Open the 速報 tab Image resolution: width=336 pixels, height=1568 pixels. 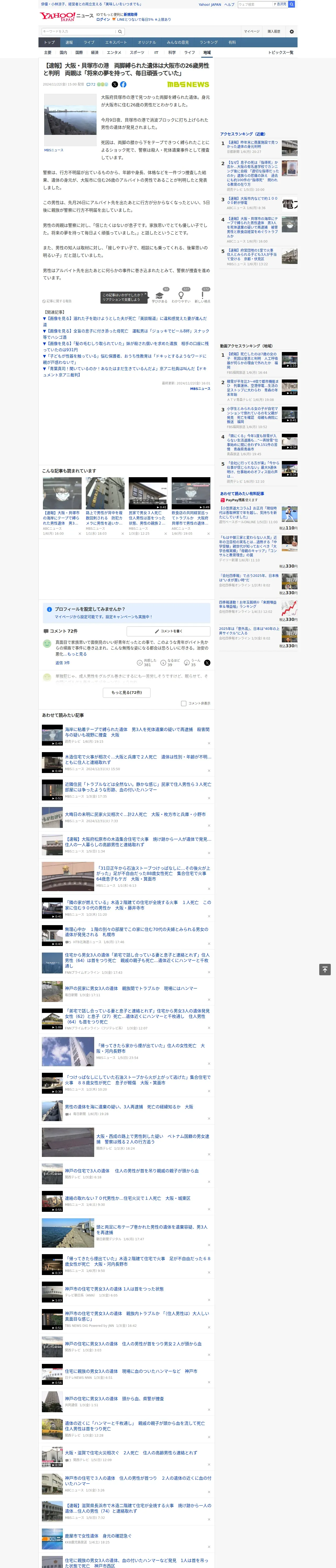[69, 43]
